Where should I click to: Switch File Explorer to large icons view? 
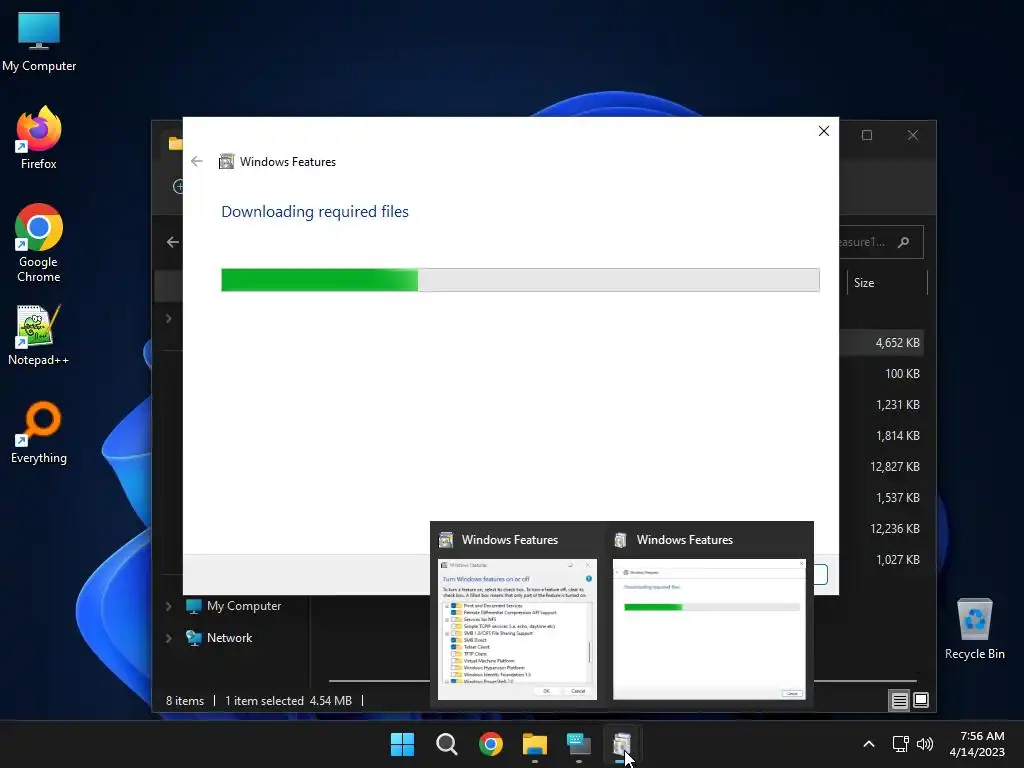[921, 701]
